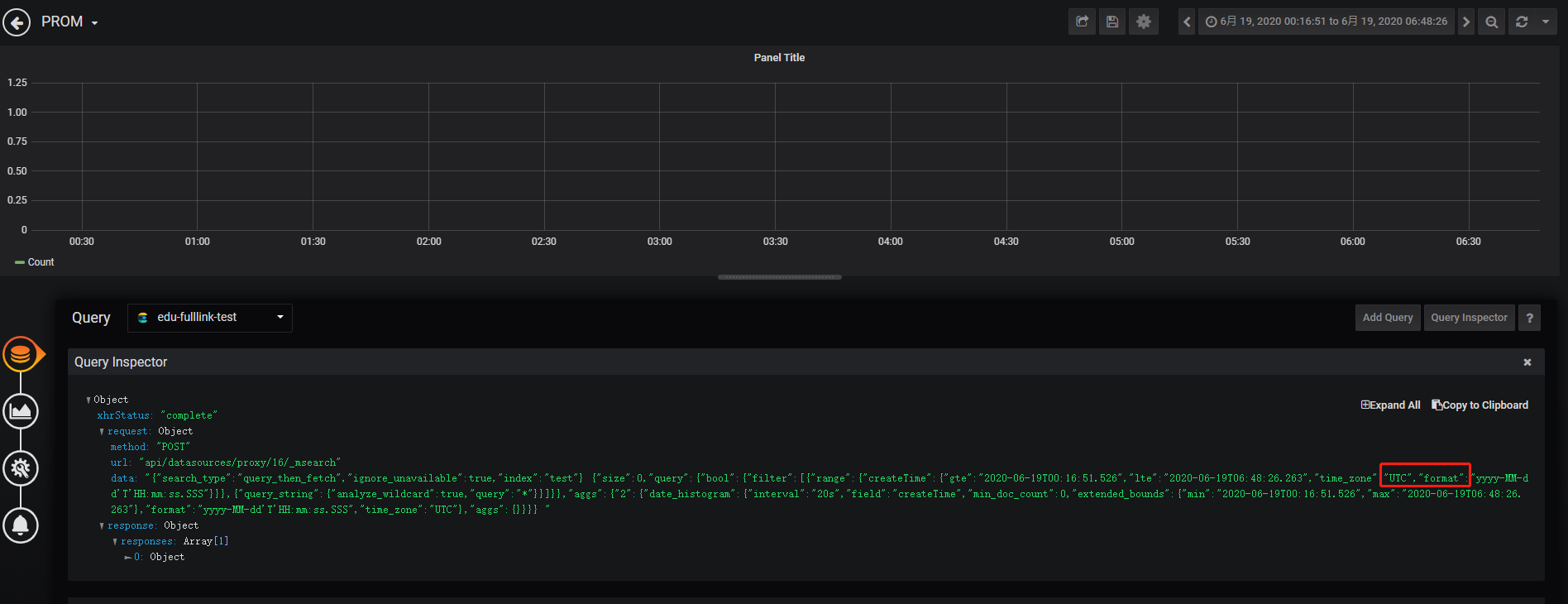Share the dashboard with share icon

(x=1082, y=22)
